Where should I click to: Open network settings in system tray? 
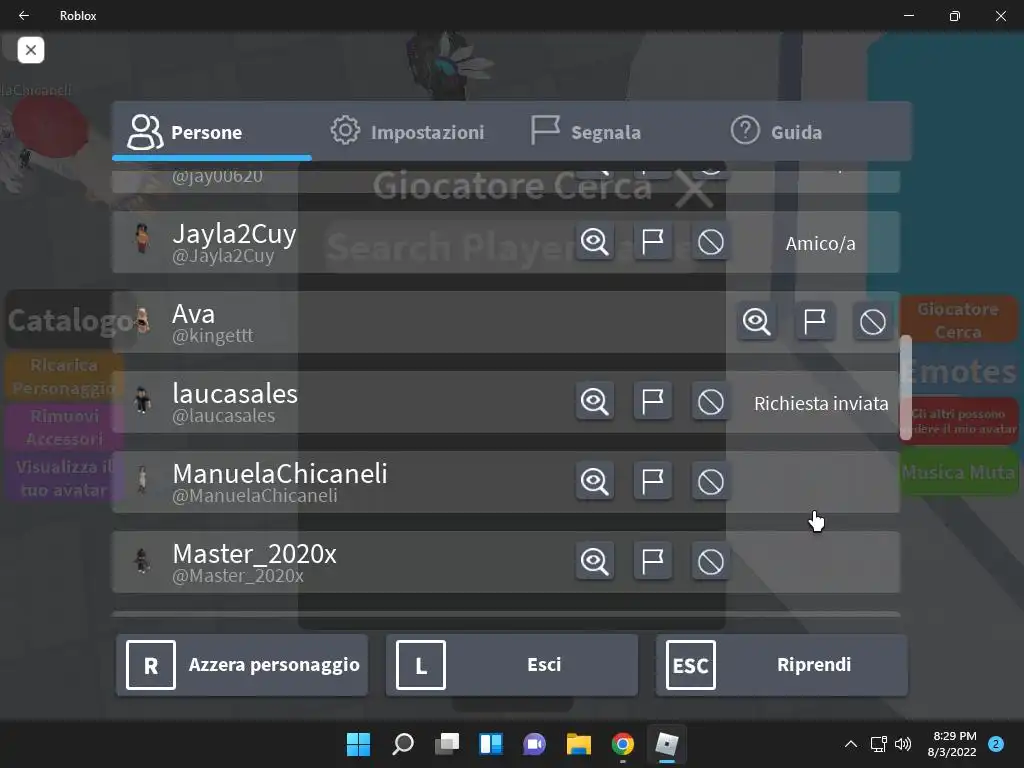click(x=878, y=744)
